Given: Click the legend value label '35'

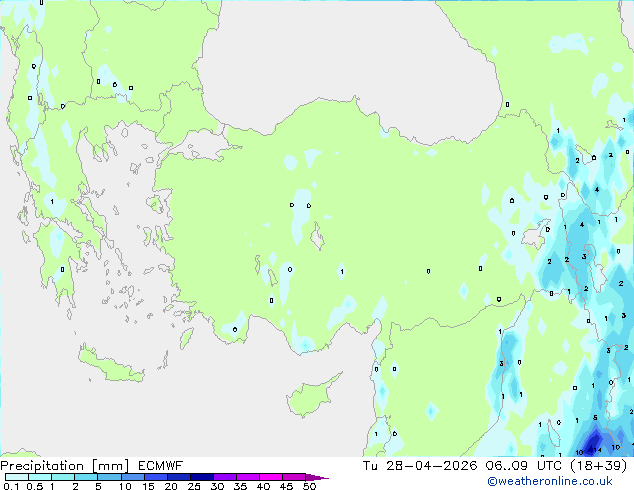Looking at the screenshot, I should point(240,486).
